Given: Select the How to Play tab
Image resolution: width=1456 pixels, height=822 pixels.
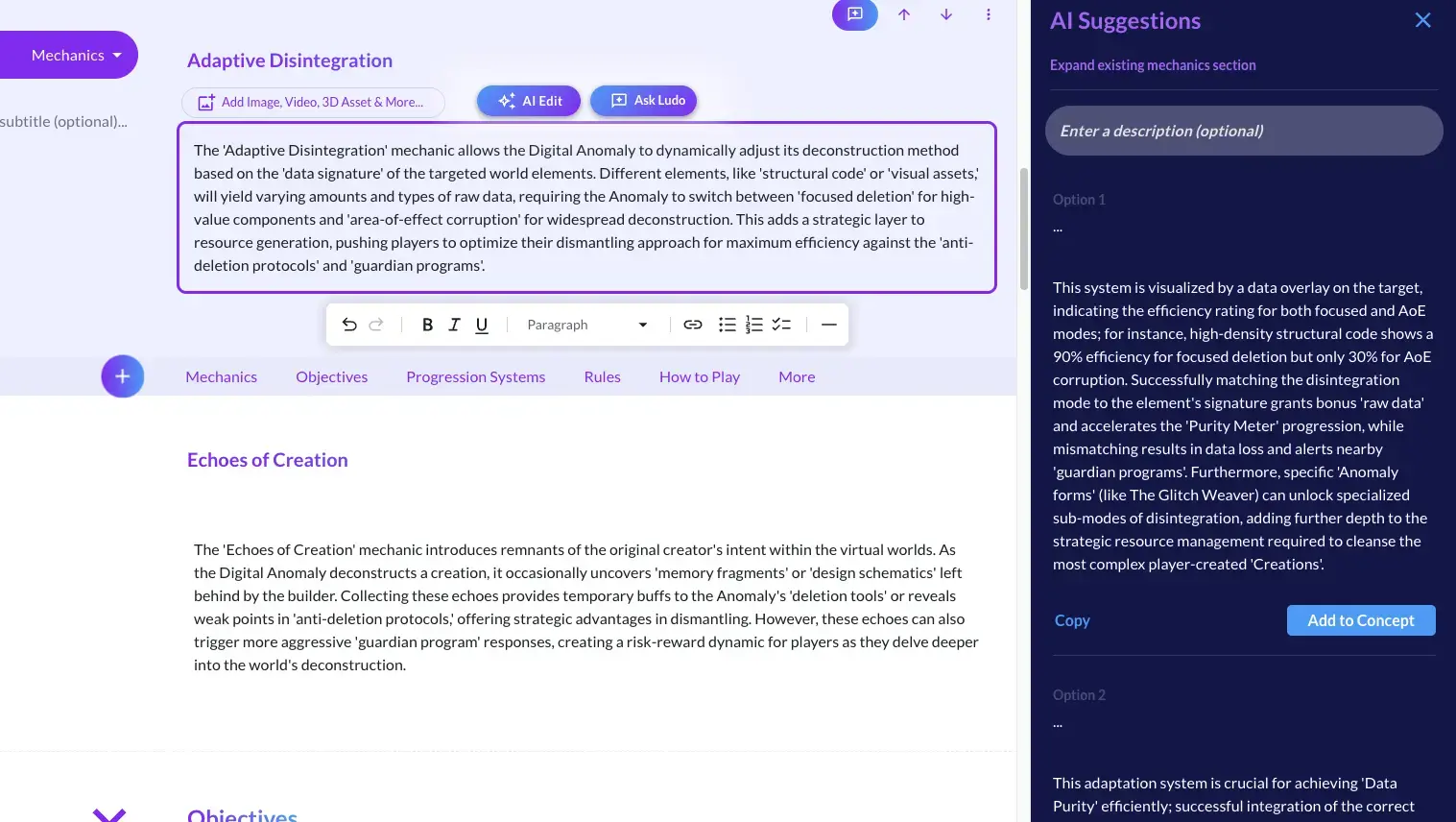Looking at the screenshot, I should (699, 377).
